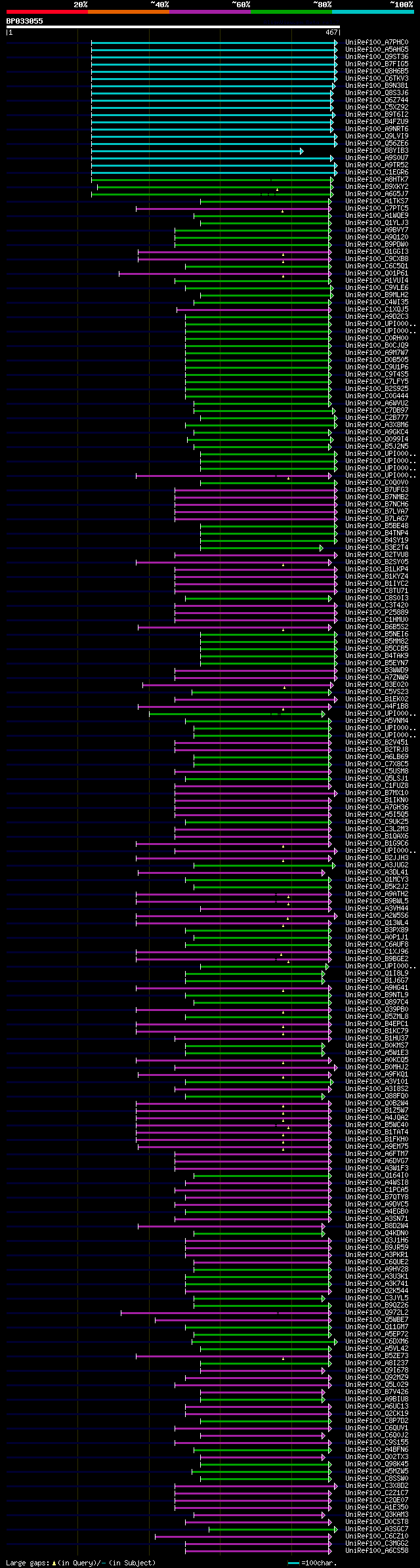This screenshot has width=420, height=1568.
Task: Open the UniRef100_Q8S3J6 entry
Action: coord(377,93)
